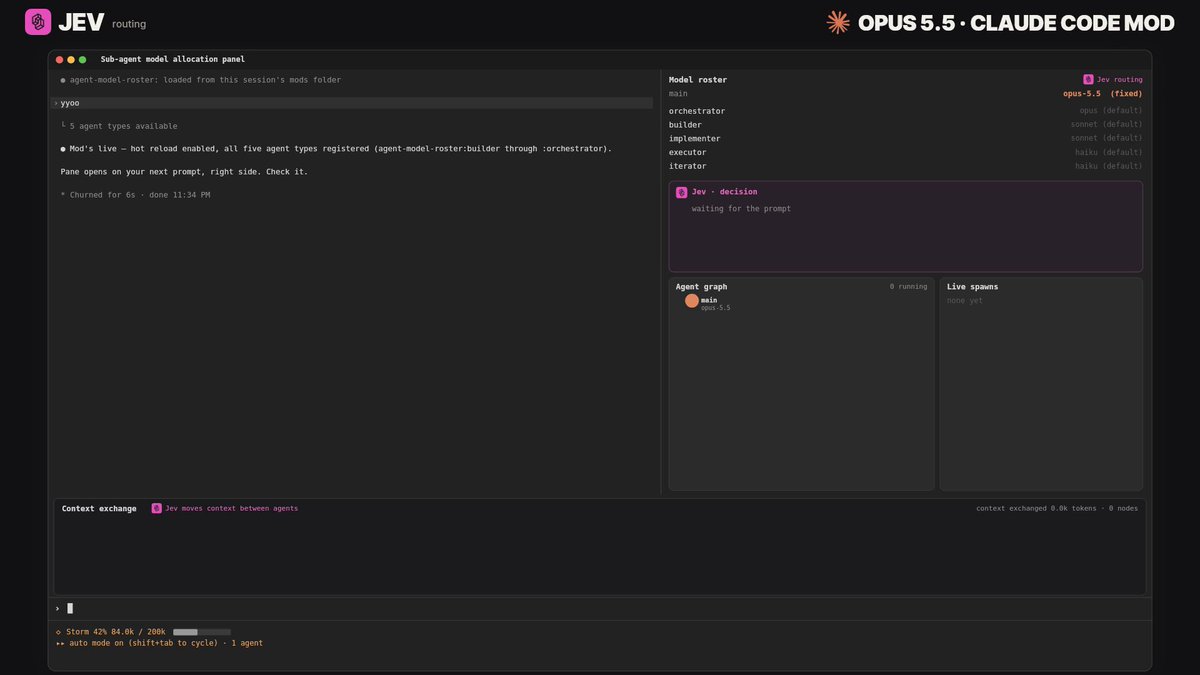Click the "auto mode on" status line
The height and width of the screenshot is (675, 1200).
coord(159,643)
